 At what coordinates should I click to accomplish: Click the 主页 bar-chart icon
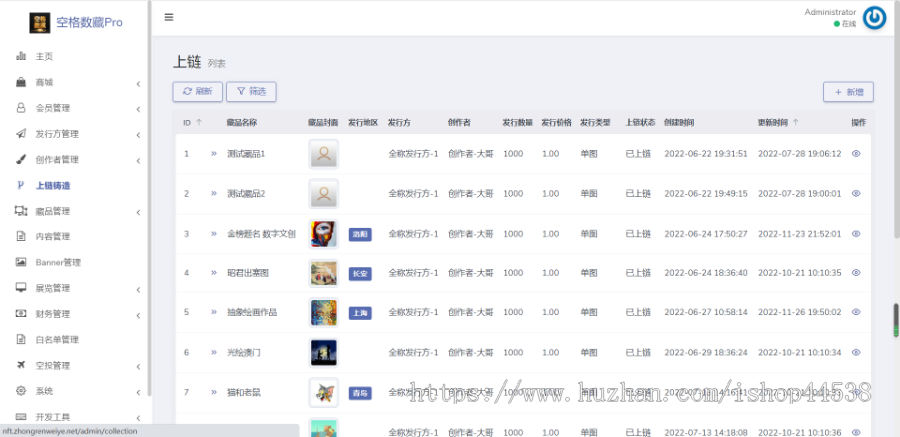21,56
